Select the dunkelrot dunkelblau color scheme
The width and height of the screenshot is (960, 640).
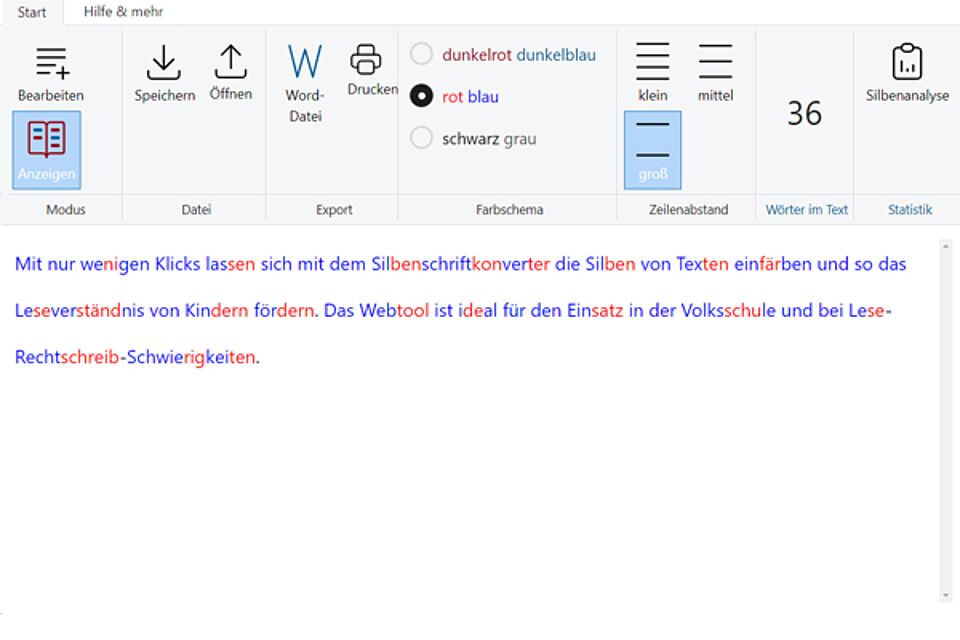[503, 55]
